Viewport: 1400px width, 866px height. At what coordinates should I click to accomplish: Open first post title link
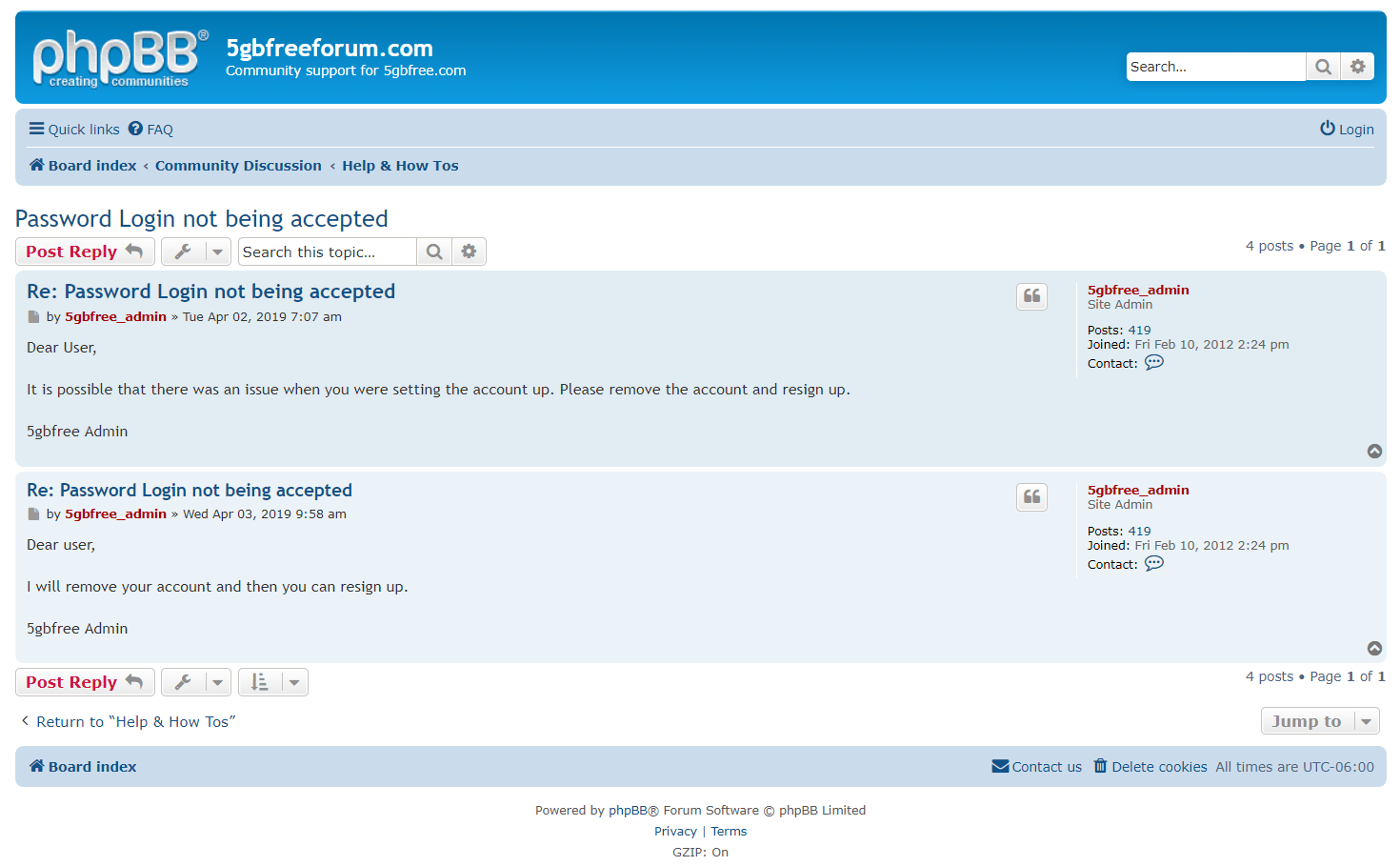tap(210, 292)
